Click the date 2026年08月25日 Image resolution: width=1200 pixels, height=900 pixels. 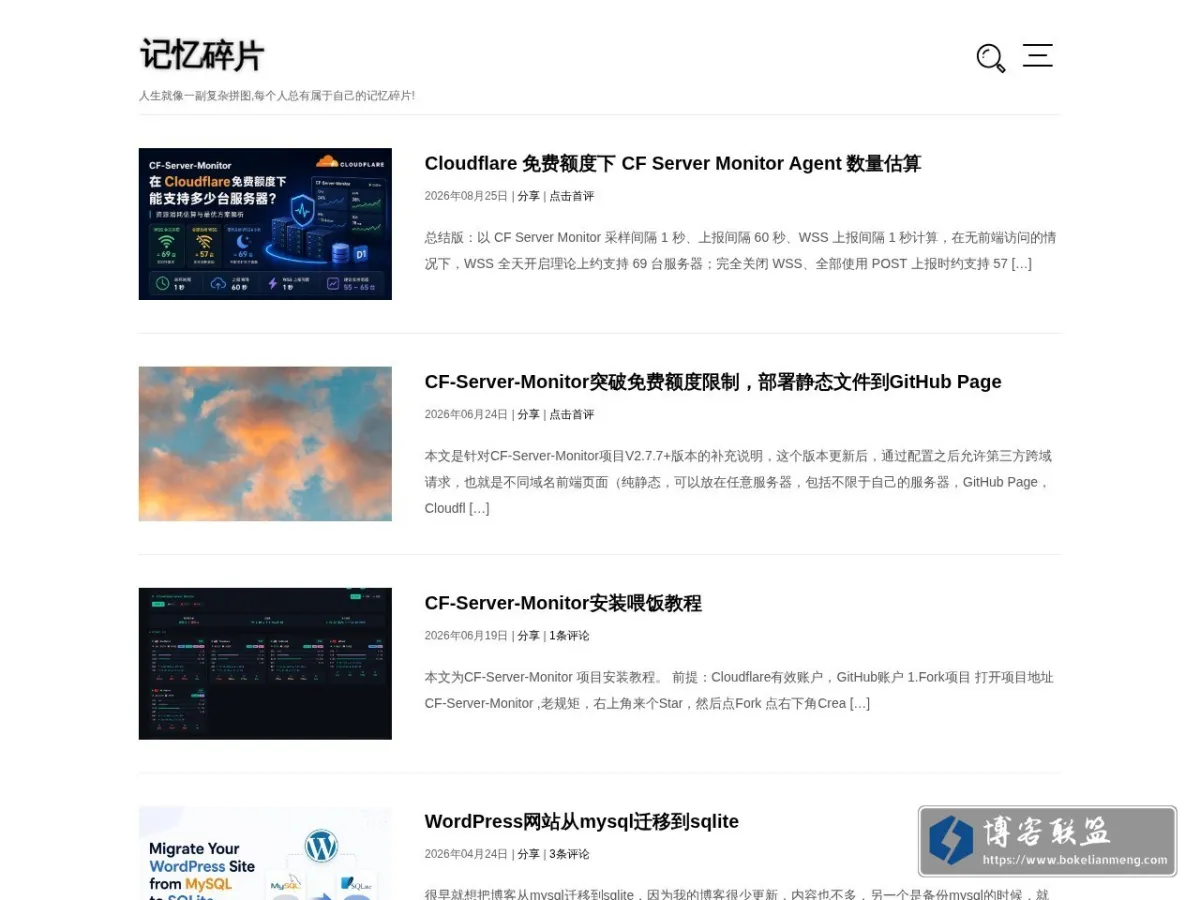point(466,196)
